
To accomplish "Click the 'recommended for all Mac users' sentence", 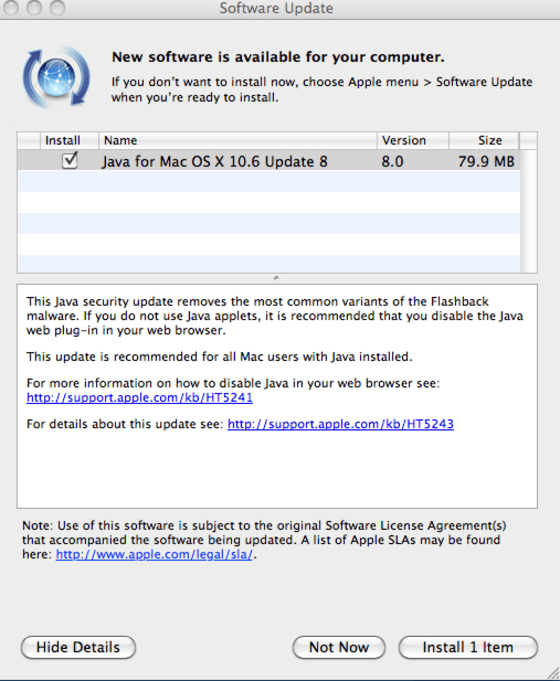I will [219, 357].
